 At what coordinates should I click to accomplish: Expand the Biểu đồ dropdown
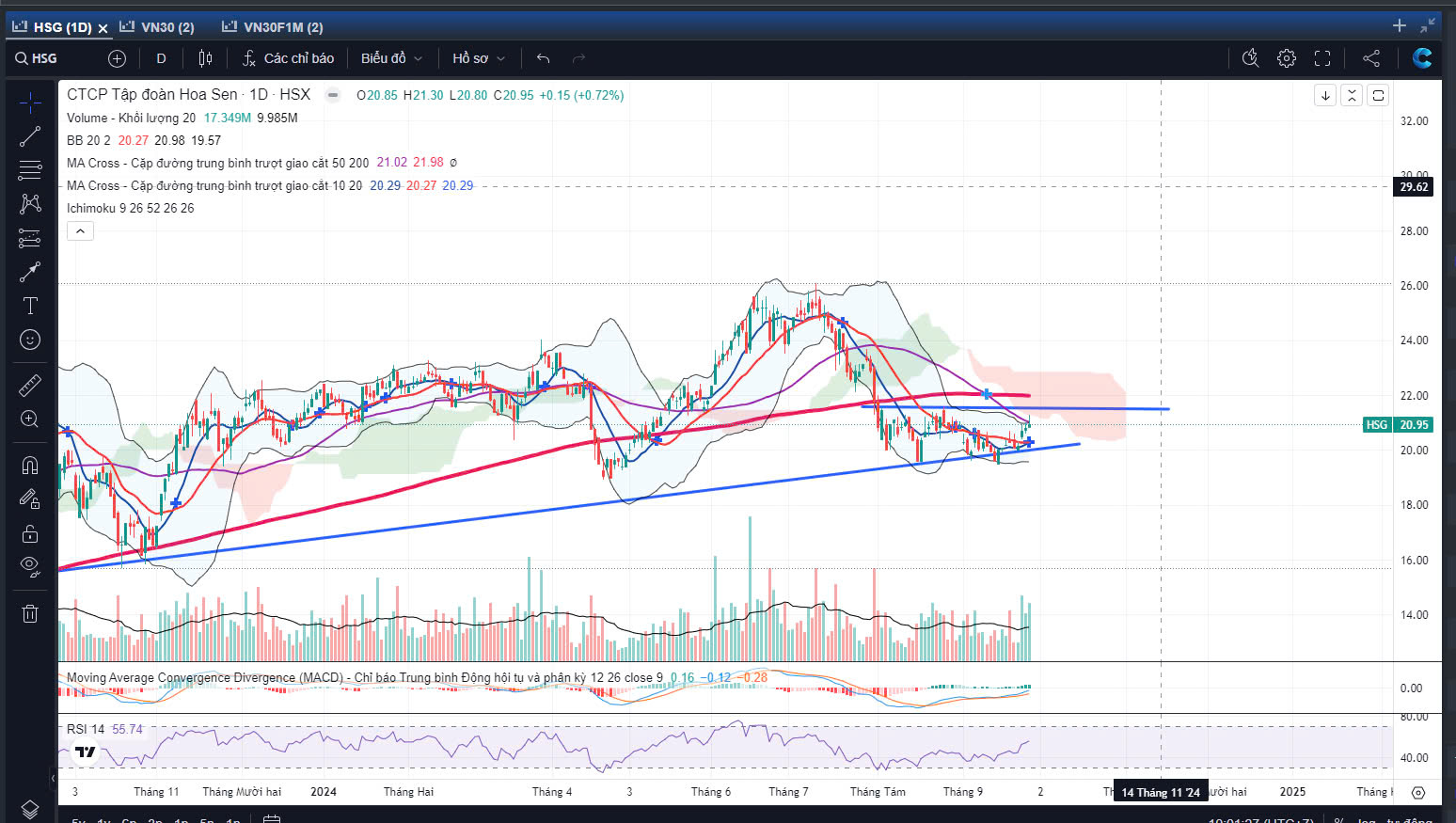click(391, 58)
